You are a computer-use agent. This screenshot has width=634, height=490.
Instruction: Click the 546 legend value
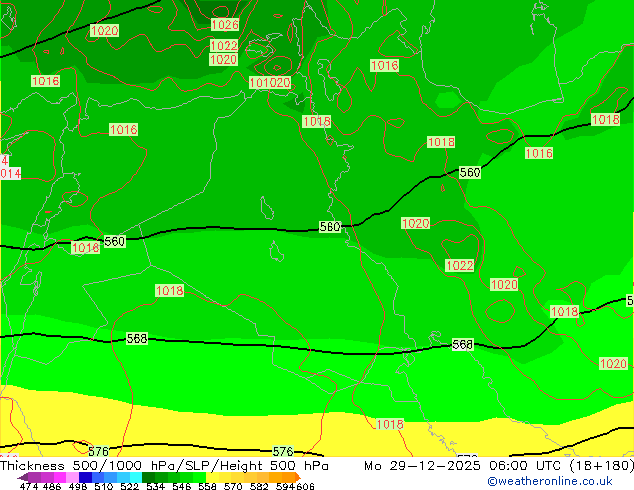point(182,486)
